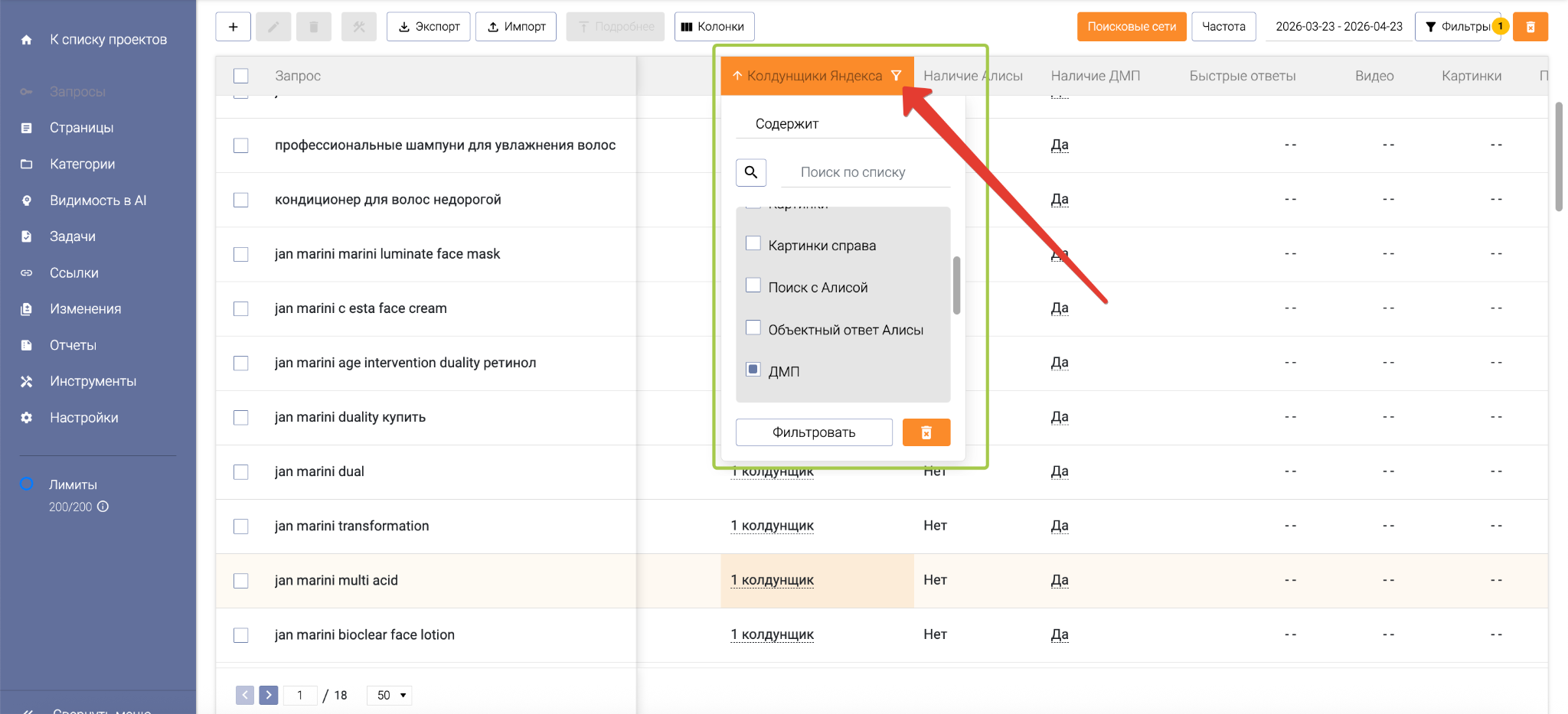Screen dimensions: 1568x714
Task: Check the Поиск с Алисой option
Action: pyautogui.click(x=753, y=285)
